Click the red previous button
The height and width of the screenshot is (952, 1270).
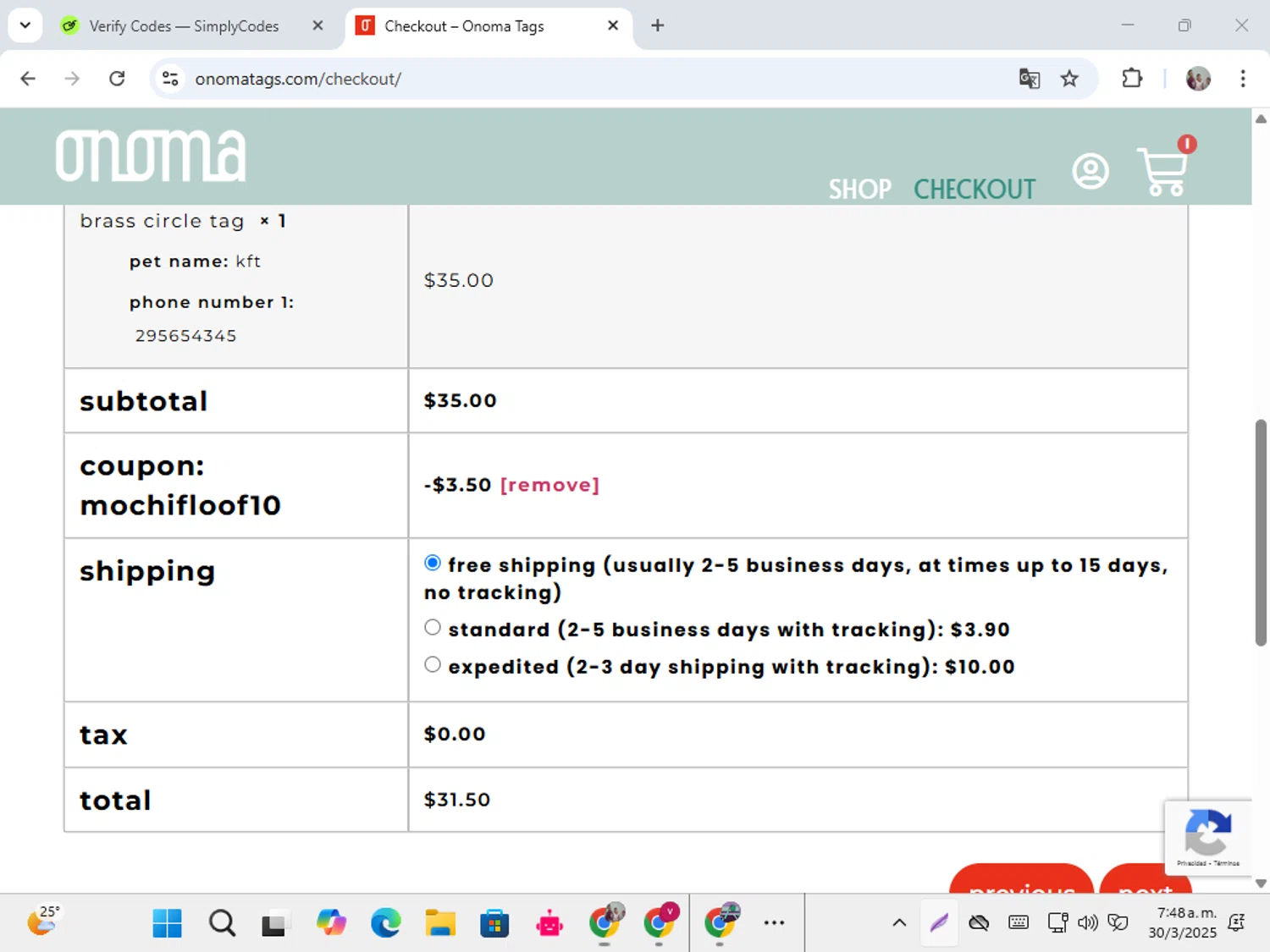[1022, 879]
